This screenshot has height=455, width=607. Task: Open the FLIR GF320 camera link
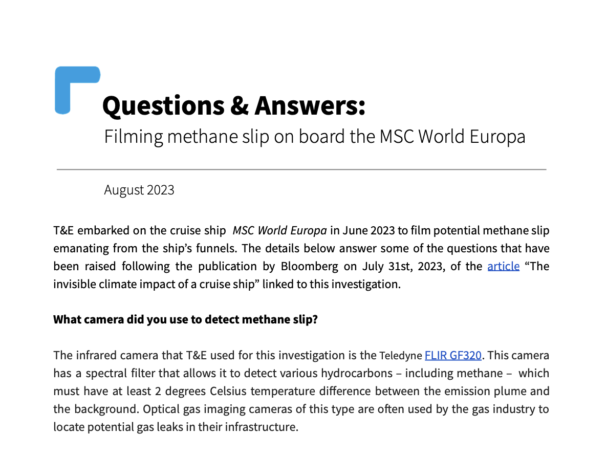pos(453,355)
